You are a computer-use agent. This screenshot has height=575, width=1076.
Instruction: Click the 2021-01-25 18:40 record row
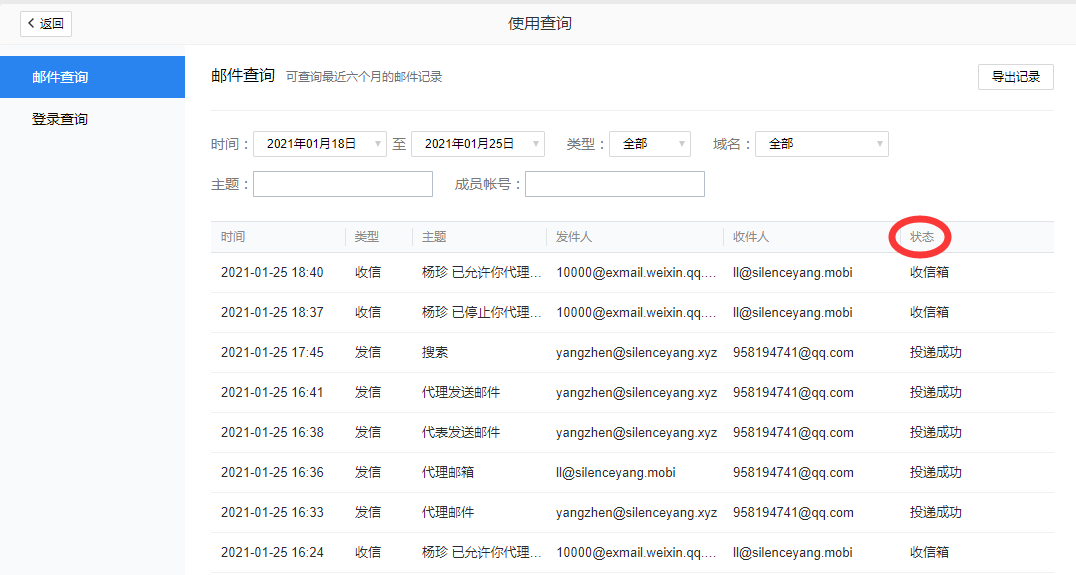tap(272, 272)
